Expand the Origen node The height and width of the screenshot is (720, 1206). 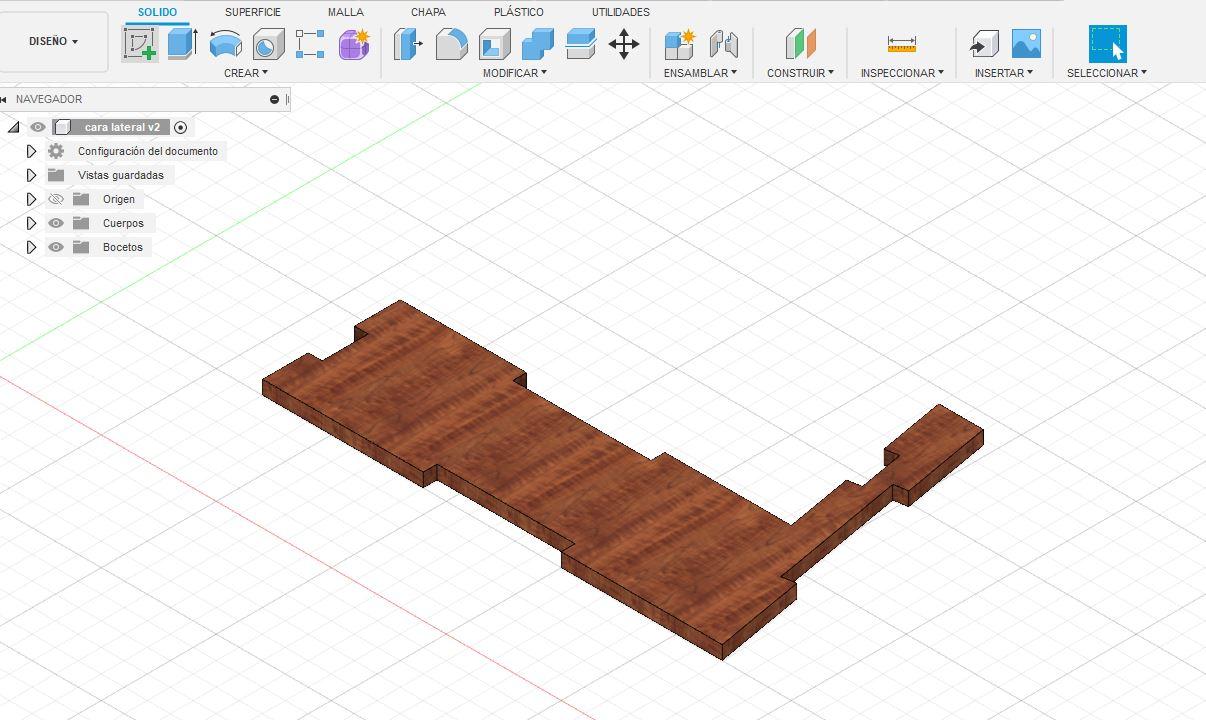click(31, 199)
